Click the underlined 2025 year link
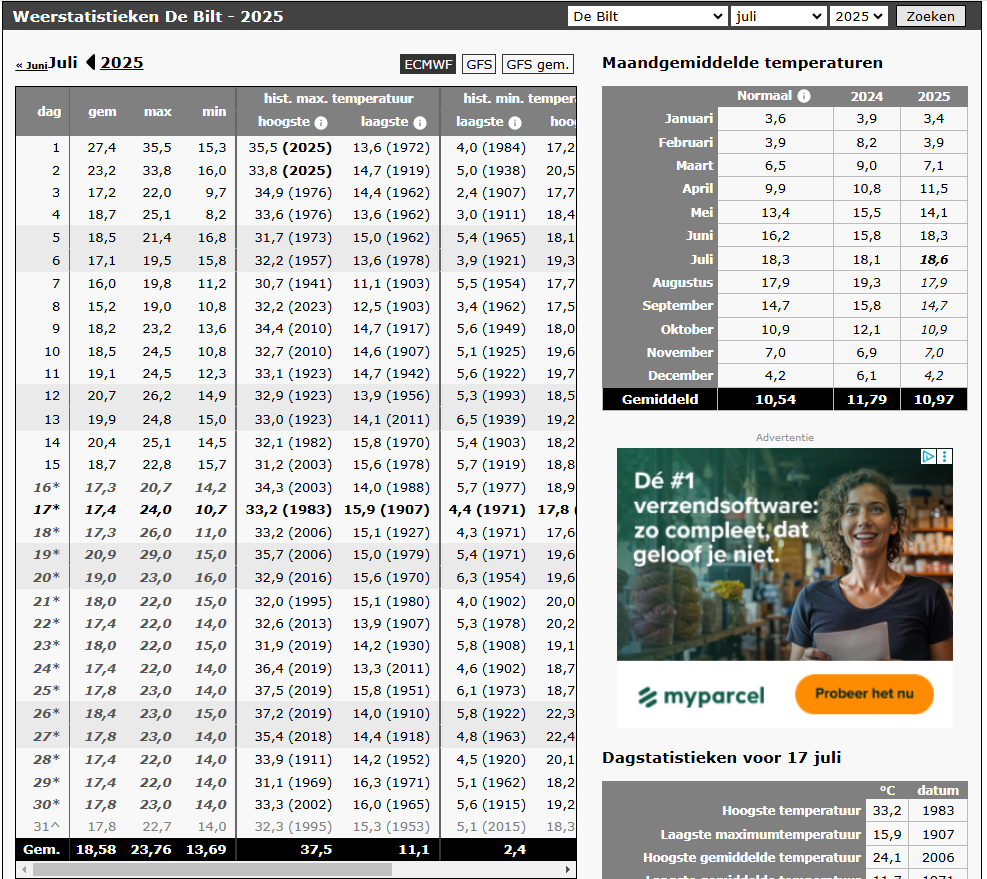987x879 pixels. coord(122,63)
